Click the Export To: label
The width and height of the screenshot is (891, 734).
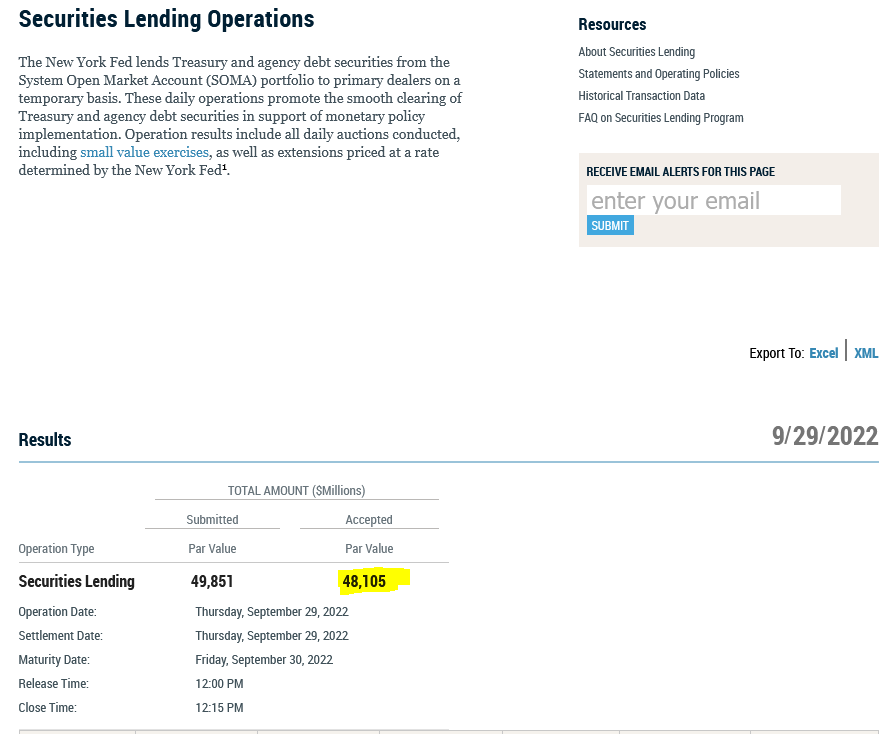click(777, 353)
